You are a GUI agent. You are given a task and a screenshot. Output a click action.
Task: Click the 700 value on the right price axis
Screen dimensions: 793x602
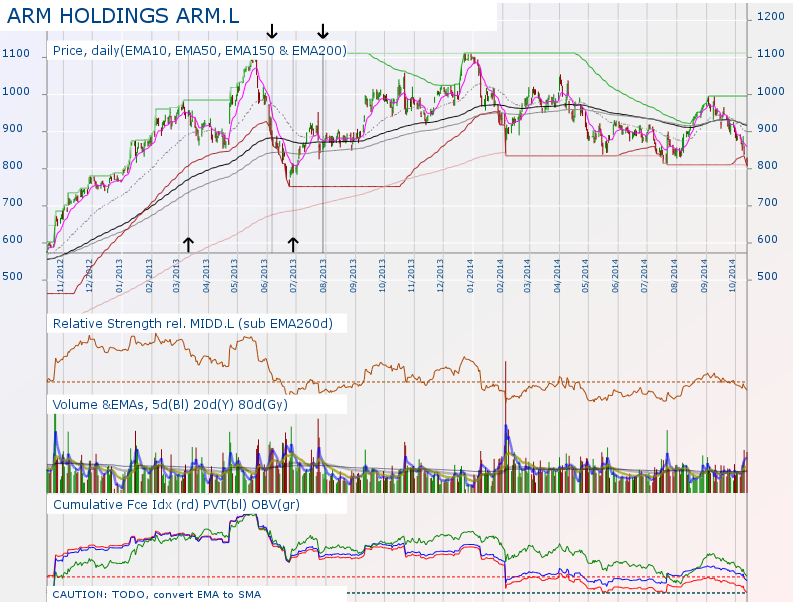[768, 202]
